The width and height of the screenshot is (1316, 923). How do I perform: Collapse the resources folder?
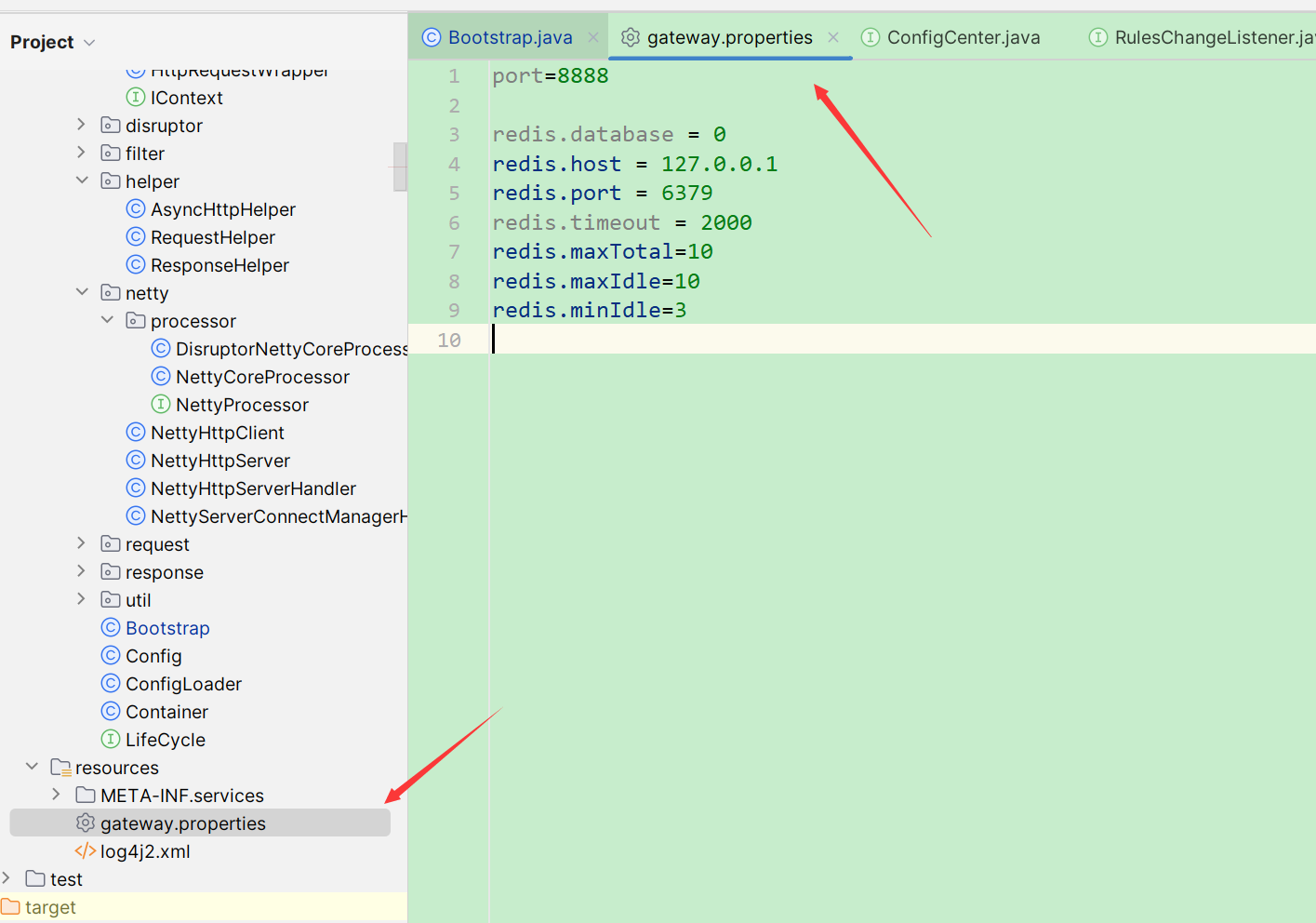click(32, 767)
